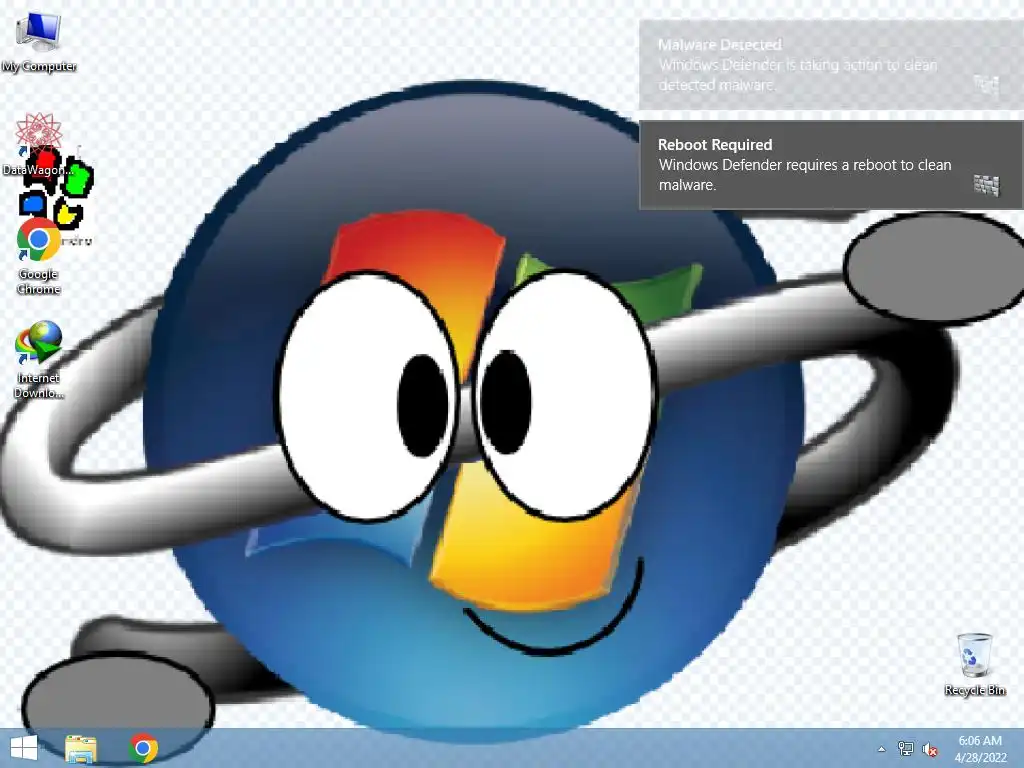The height and width of the screenshot is (768, 1024).
Task: Open File Explorer from taskbar
Action: pos(81,748)
